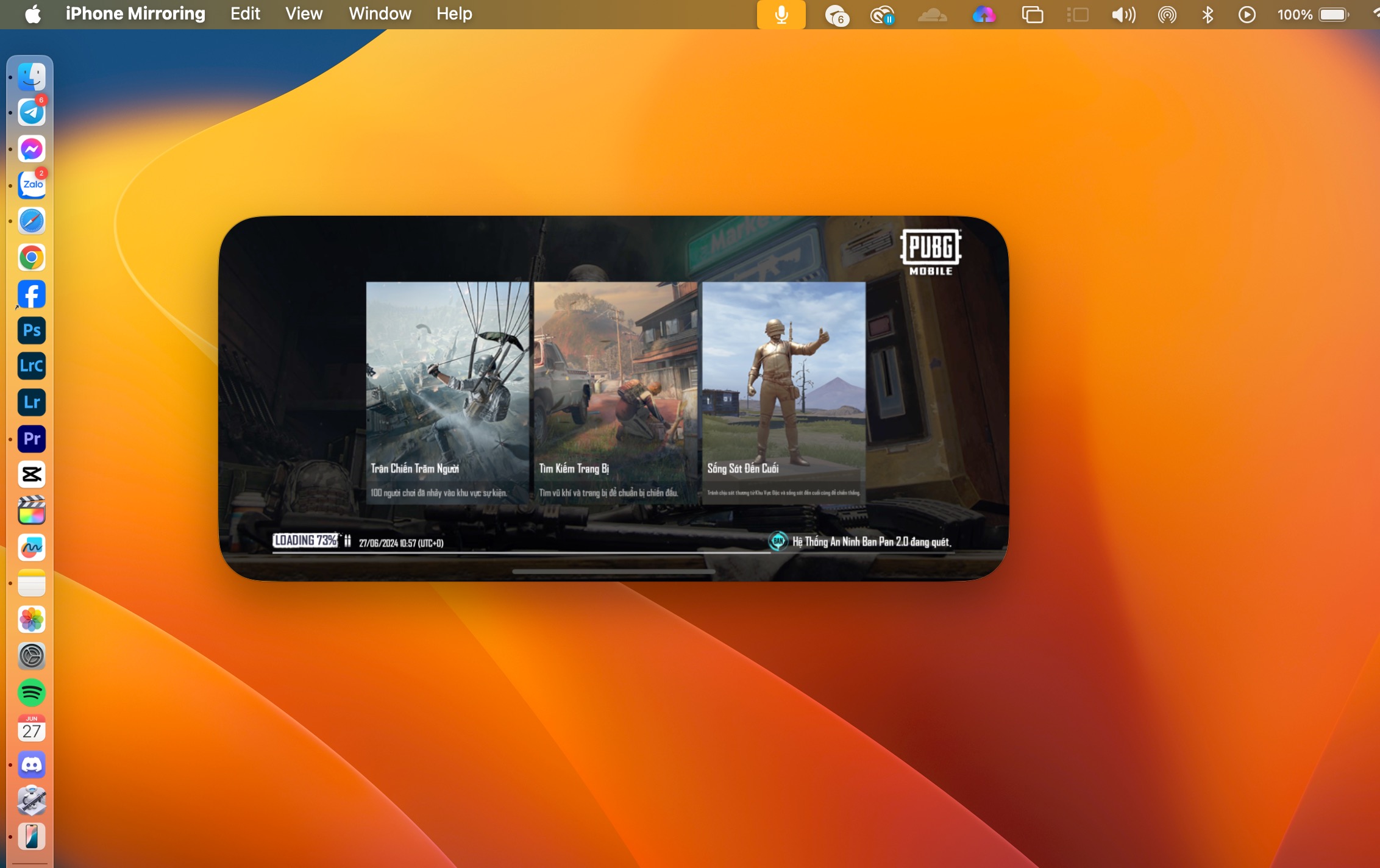
Task: Open Lightroom Classic in Dock
Action: pyautogui.click(x=32, y=366)
